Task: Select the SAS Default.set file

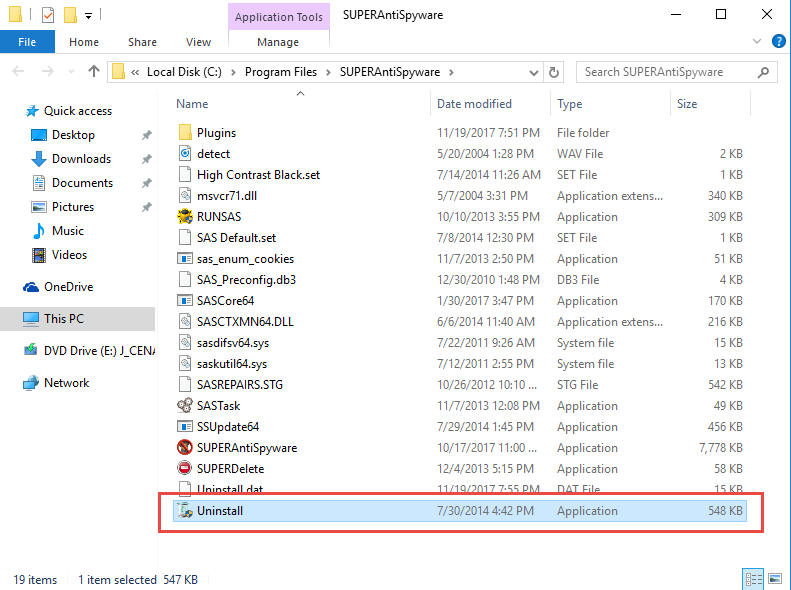Action: (x=236, y=238)
